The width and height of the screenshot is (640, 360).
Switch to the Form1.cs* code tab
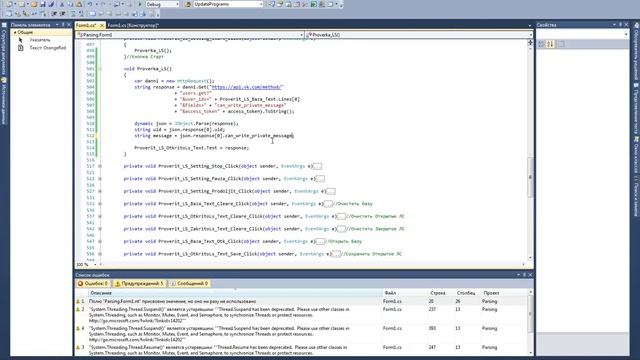87,25
